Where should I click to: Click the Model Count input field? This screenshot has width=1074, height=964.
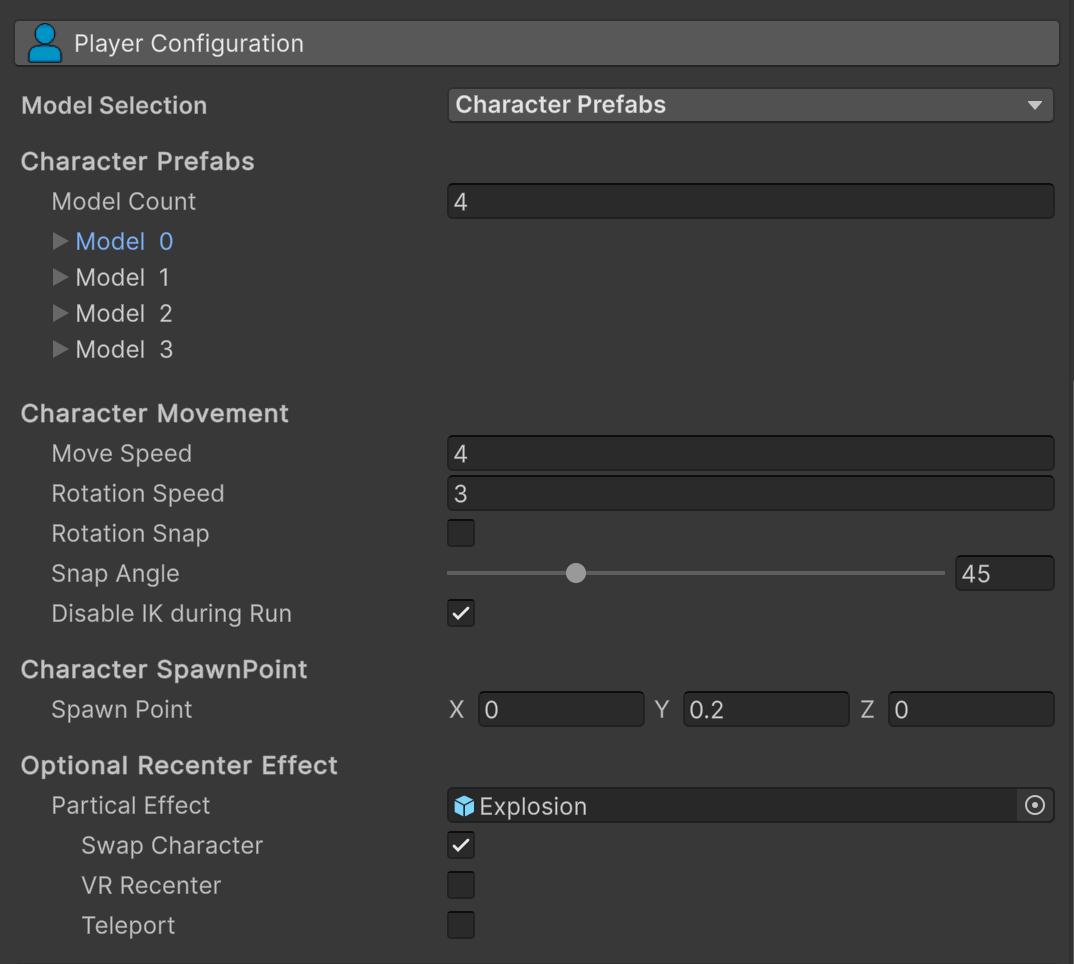click(750, 201)
